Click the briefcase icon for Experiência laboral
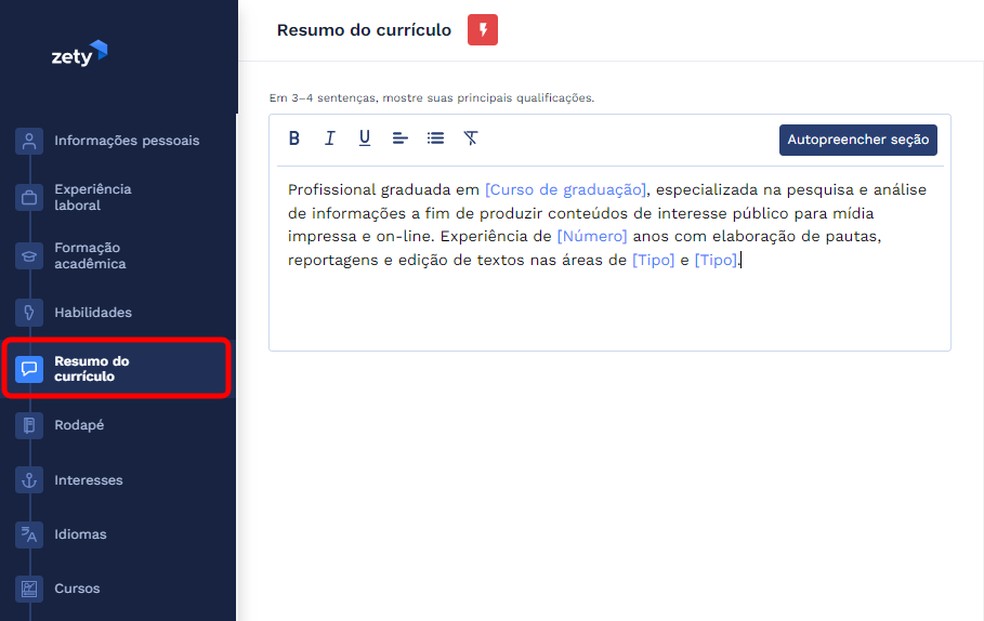984x621 pixels. click(x=28, y=197)
